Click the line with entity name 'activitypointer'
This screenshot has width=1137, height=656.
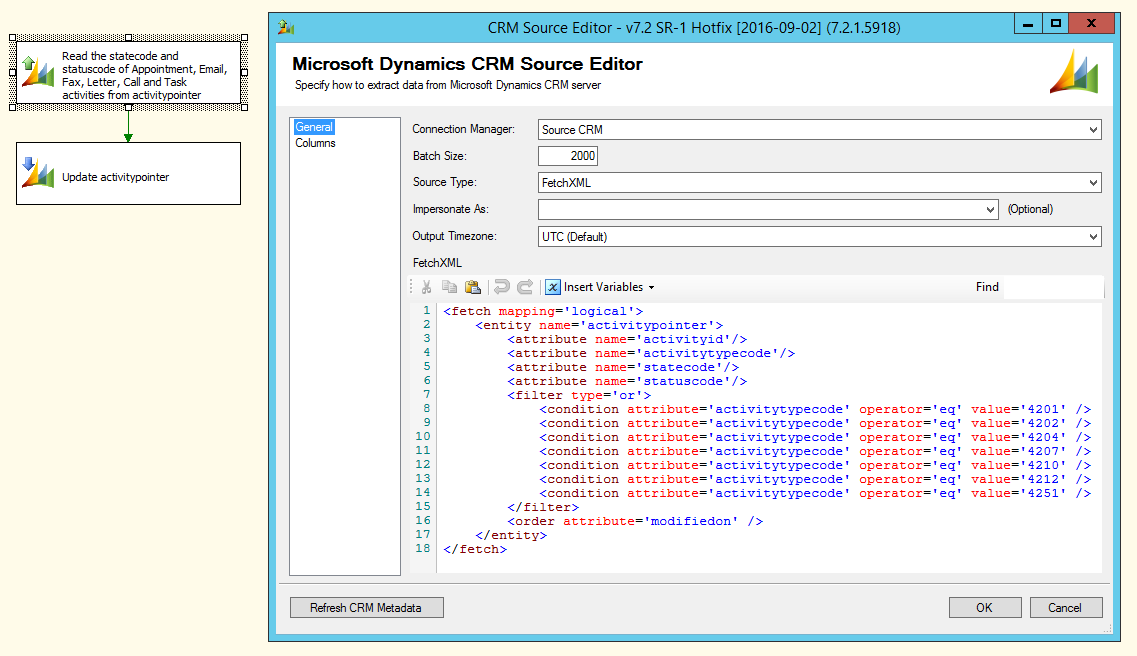coord(599,325)
